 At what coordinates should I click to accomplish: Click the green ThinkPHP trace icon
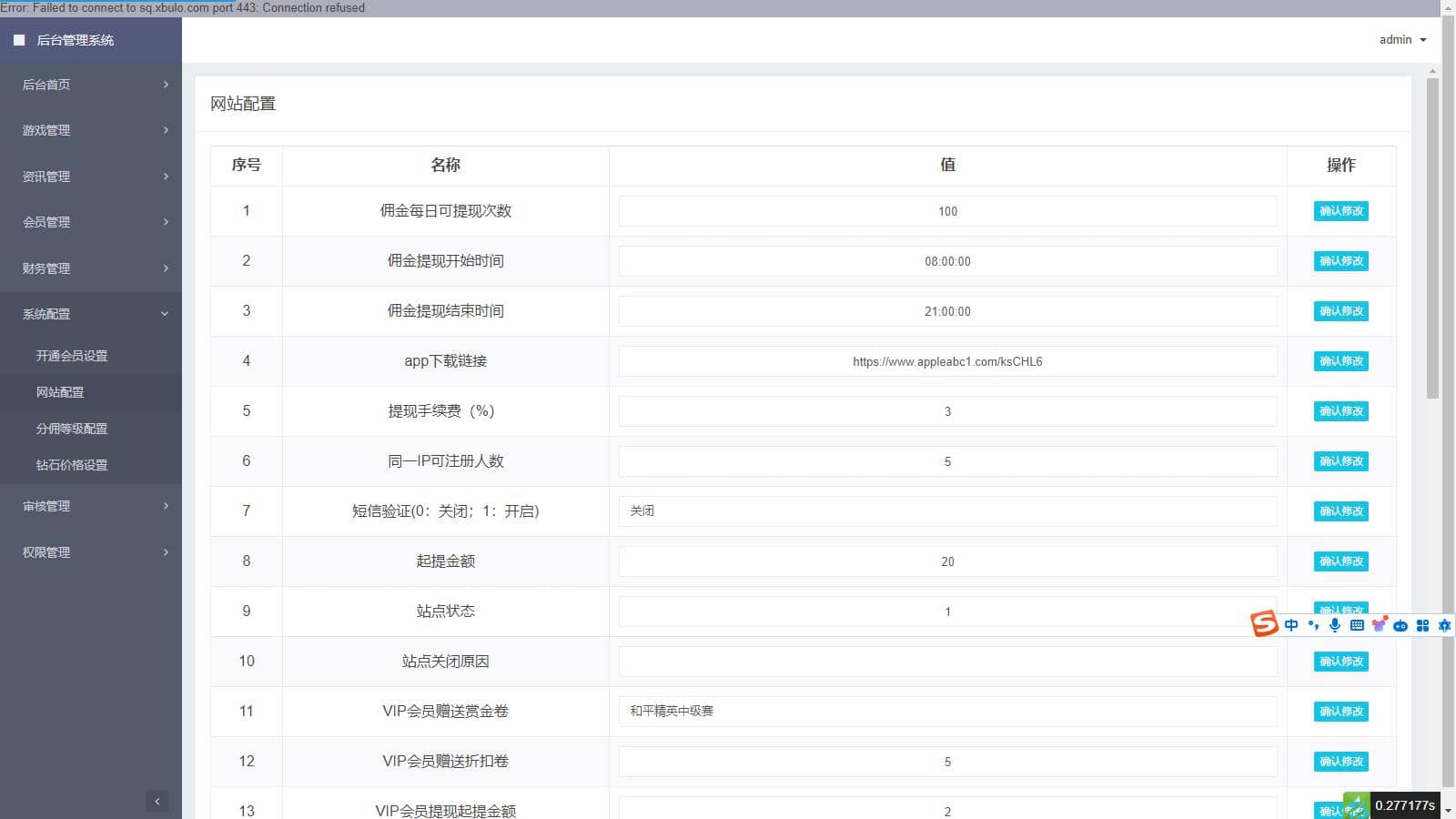[x=1356, y=806]
